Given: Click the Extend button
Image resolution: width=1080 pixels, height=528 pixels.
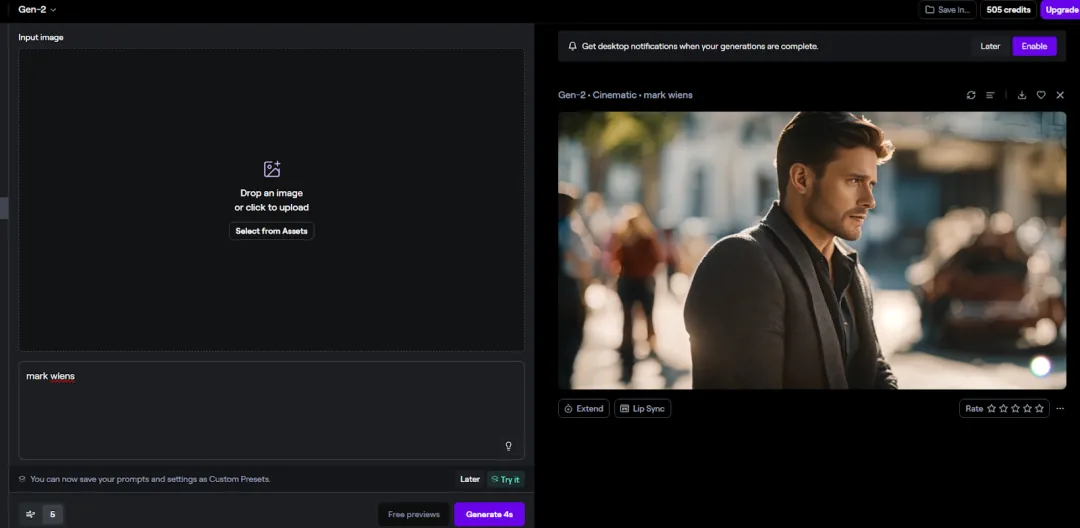Looking at the screenshot, I should click(583, 408).
